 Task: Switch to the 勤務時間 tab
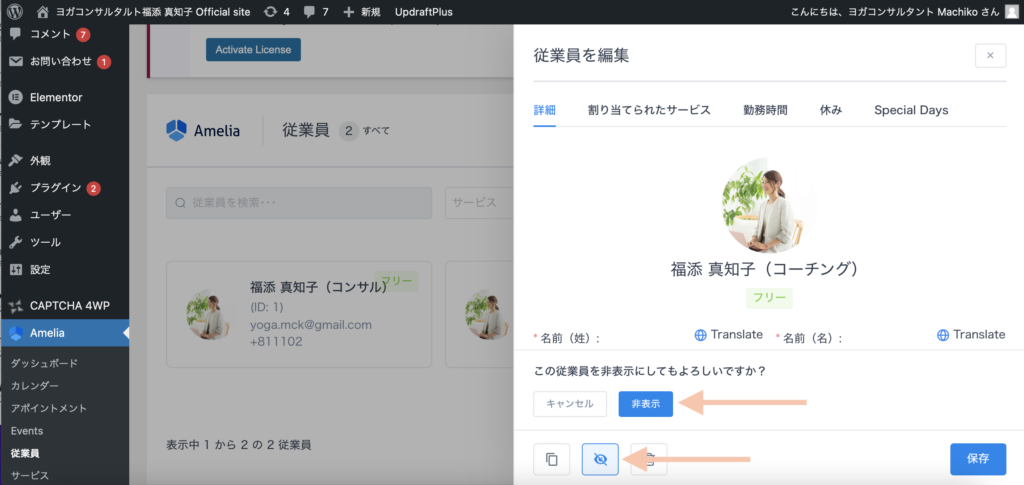coord(764,110)
